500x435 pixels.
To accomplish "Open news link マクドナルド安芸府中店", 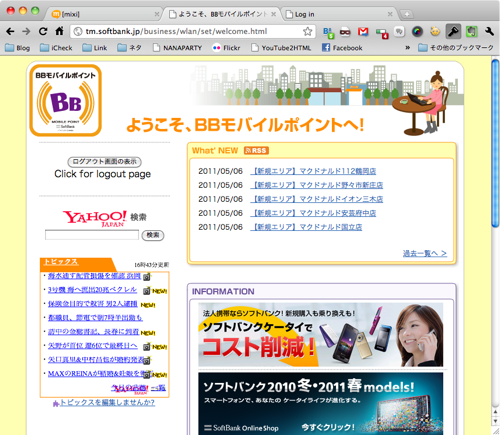I will (x=313, y=213).
